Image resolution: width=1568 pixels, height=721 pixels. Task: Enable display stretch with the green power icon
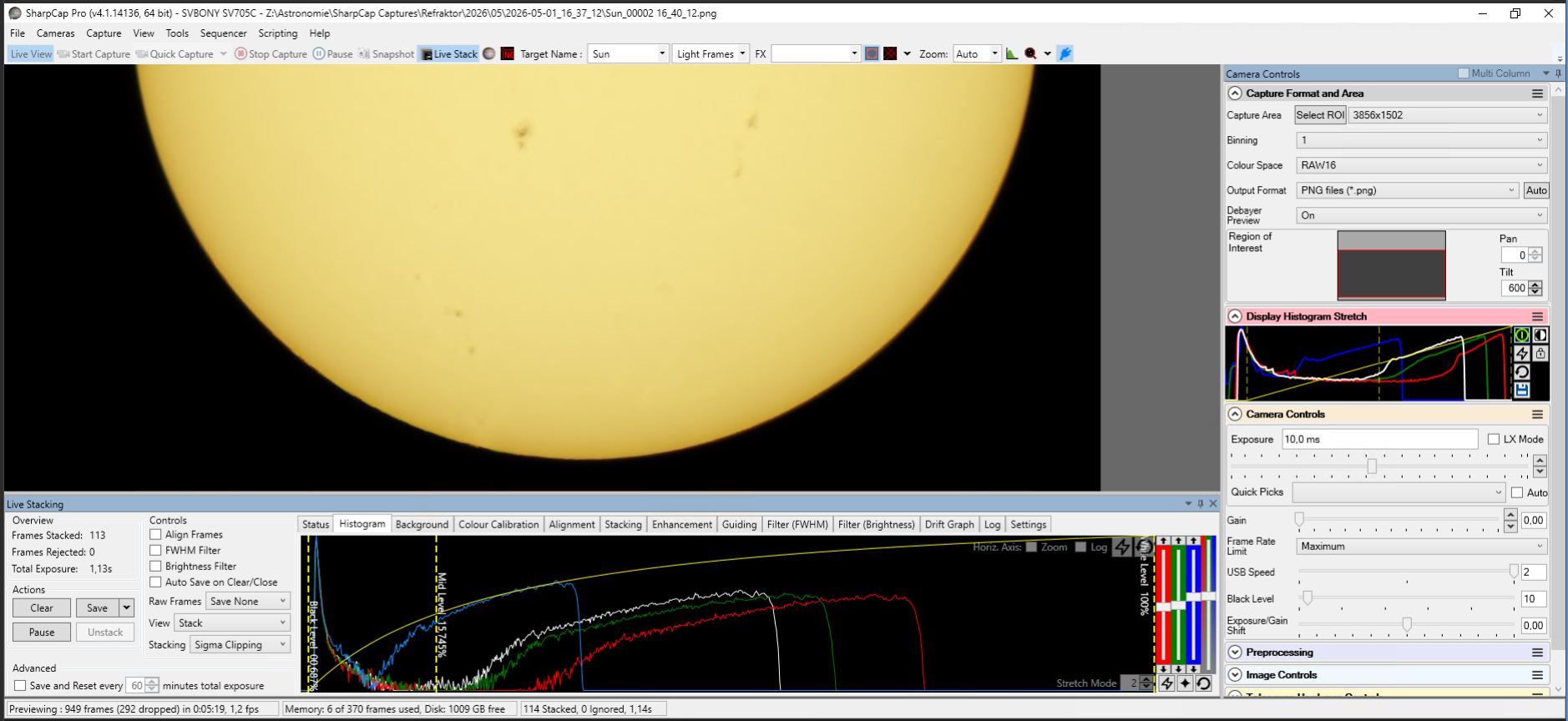click(x=1522, y=335)
